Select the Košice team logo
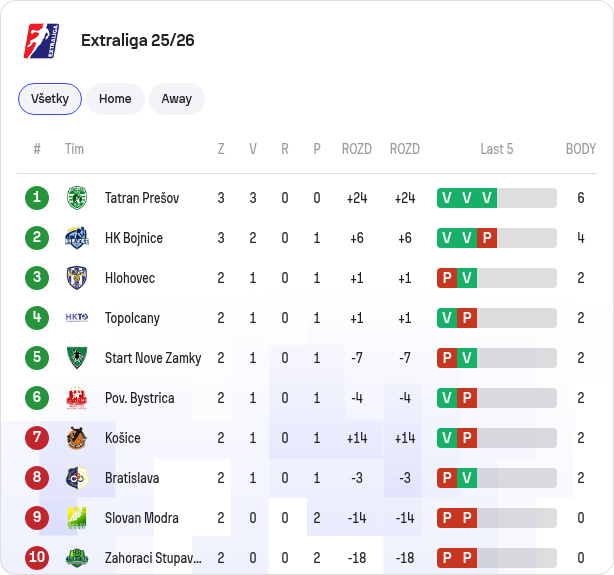This screenshot has width=614, height=575. [77, 438]
